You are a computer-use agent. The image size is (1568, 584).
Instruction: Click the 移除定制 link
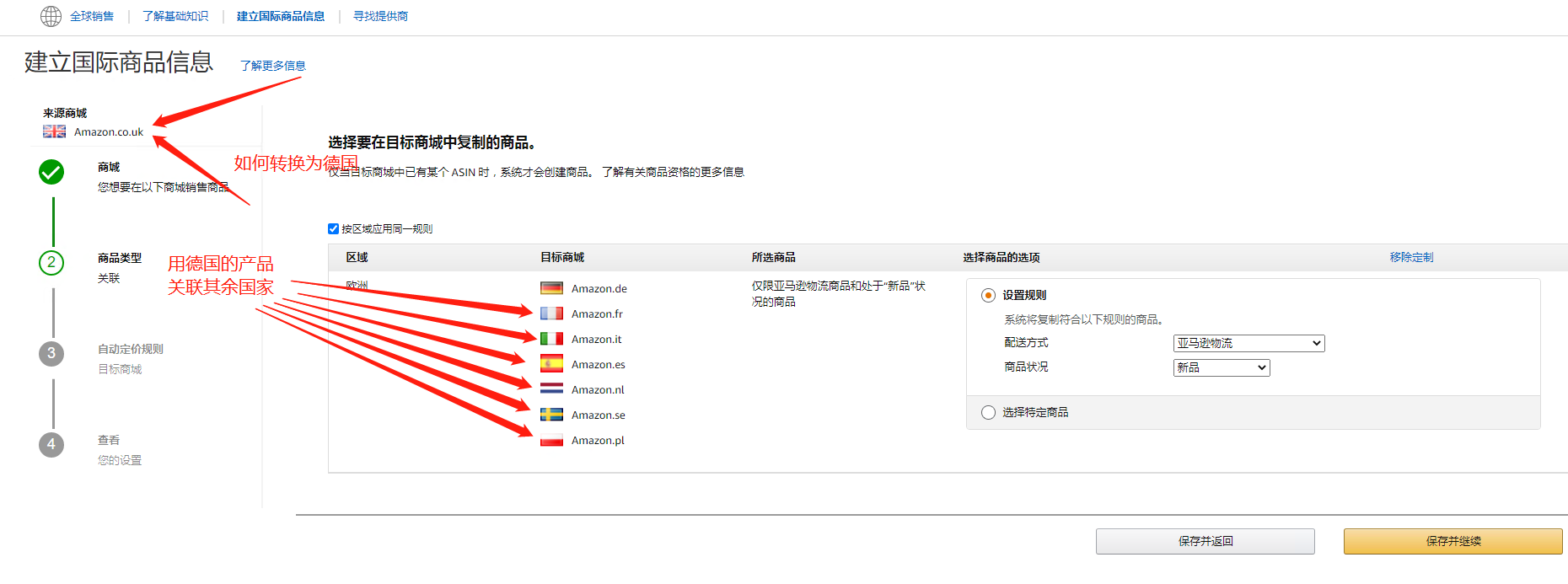click(1411, 257)
